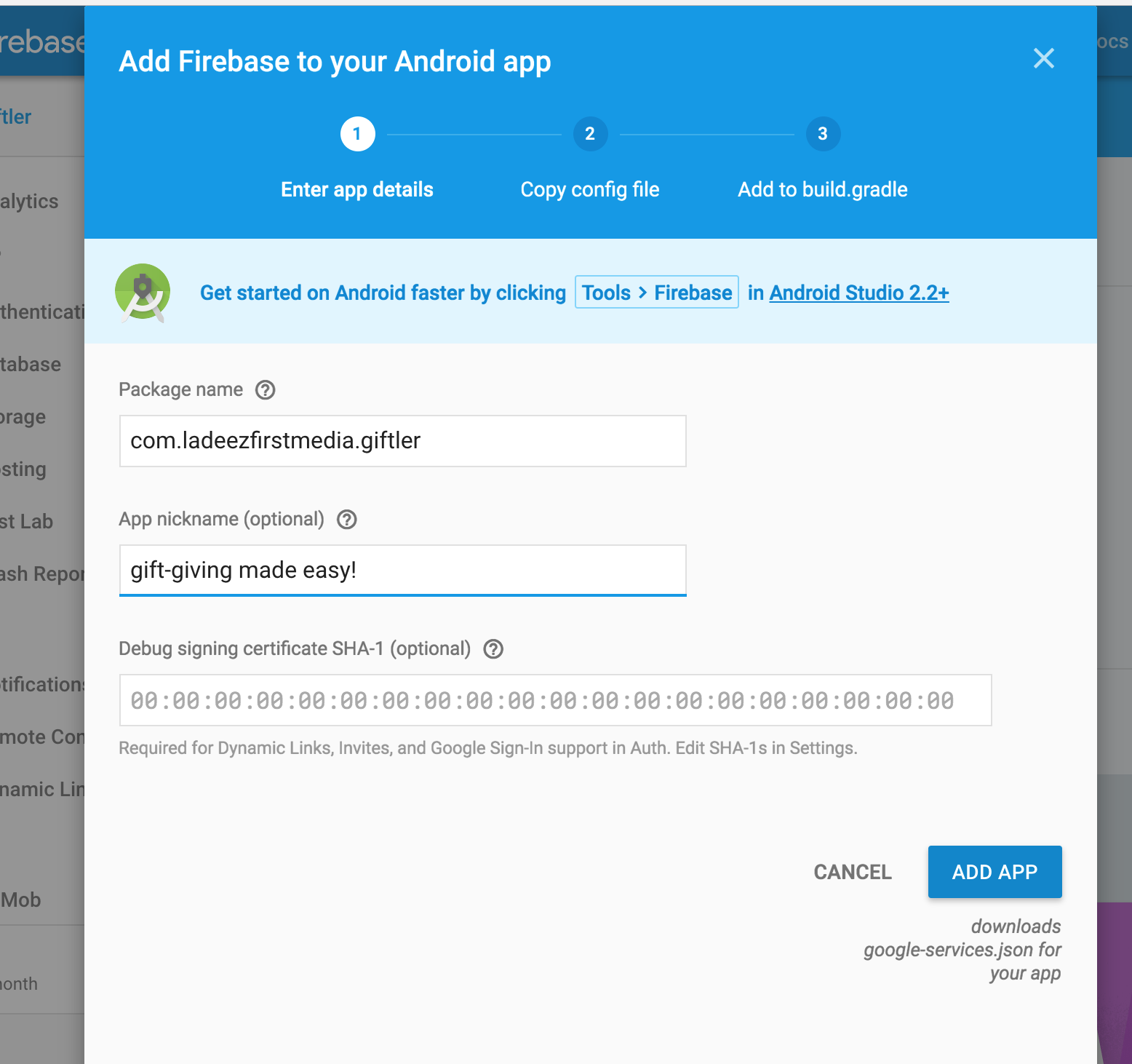
Task: Open Analytics in the sidebar
Action: tap(29, 202)
